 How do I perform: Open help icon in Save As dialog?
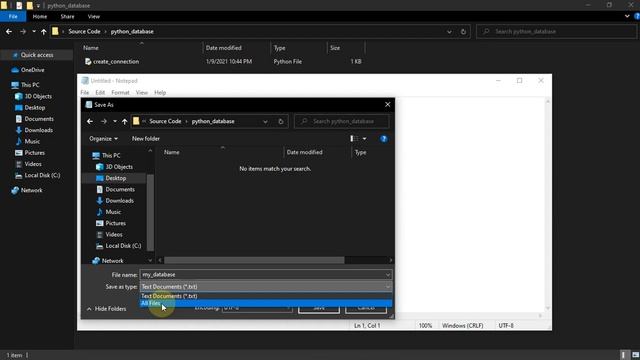coord(384,139)
